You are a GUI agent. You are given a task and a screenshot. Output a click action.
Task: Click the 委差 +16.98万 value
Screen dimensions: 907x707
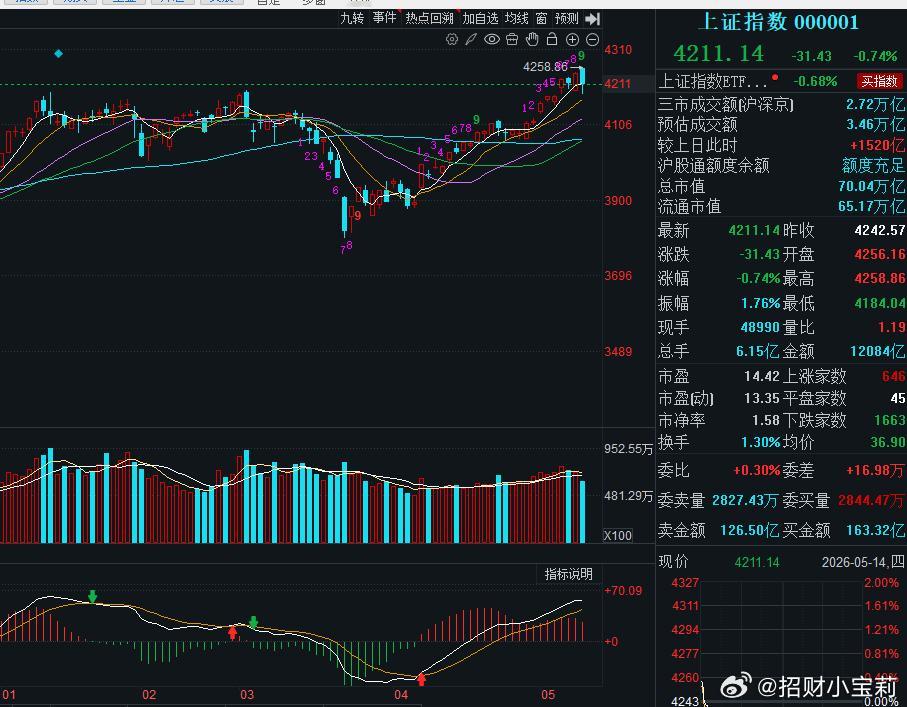pos(875,470)
